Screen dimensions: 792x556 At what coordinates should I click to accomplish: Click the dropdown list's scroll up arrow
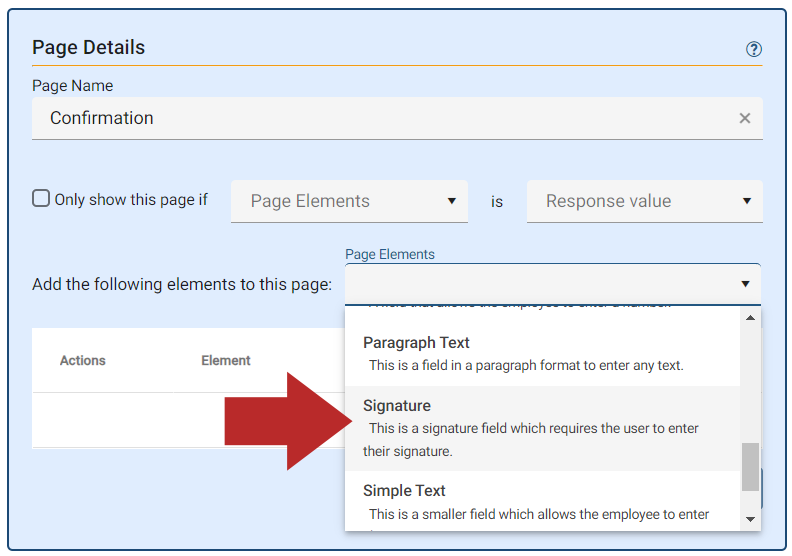(750, 318)
